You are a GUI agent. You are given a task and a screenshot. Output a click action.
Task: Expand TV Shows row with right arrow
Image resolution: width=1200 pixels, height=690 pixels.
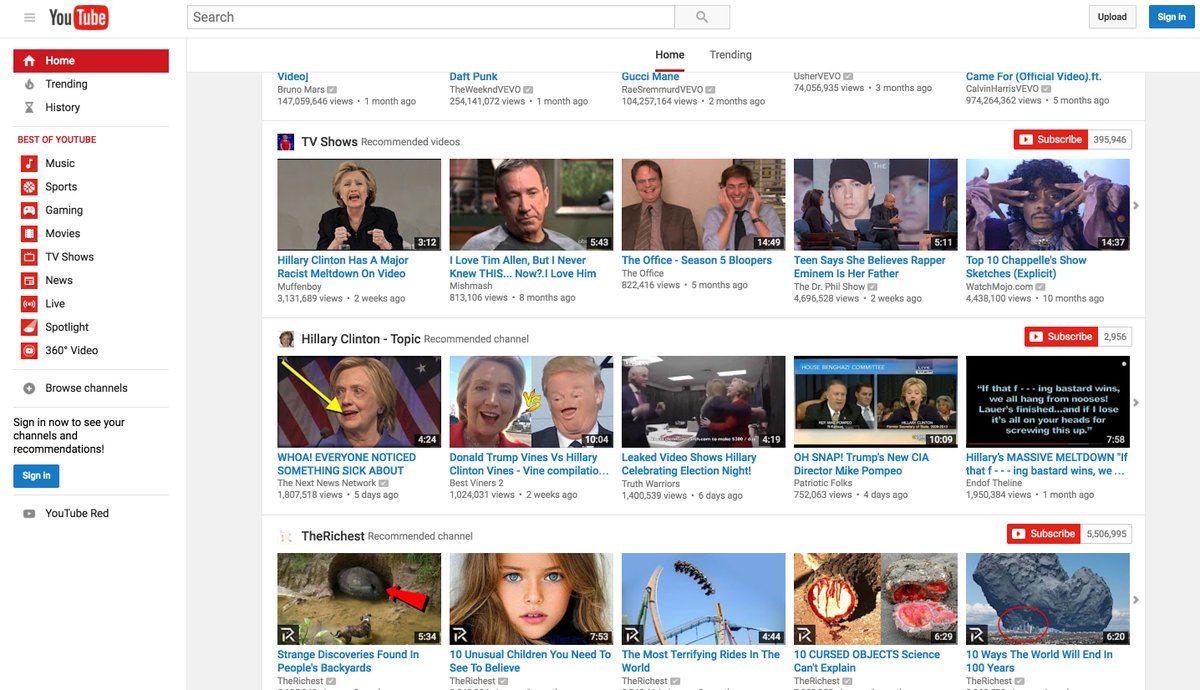(1136, 206)
